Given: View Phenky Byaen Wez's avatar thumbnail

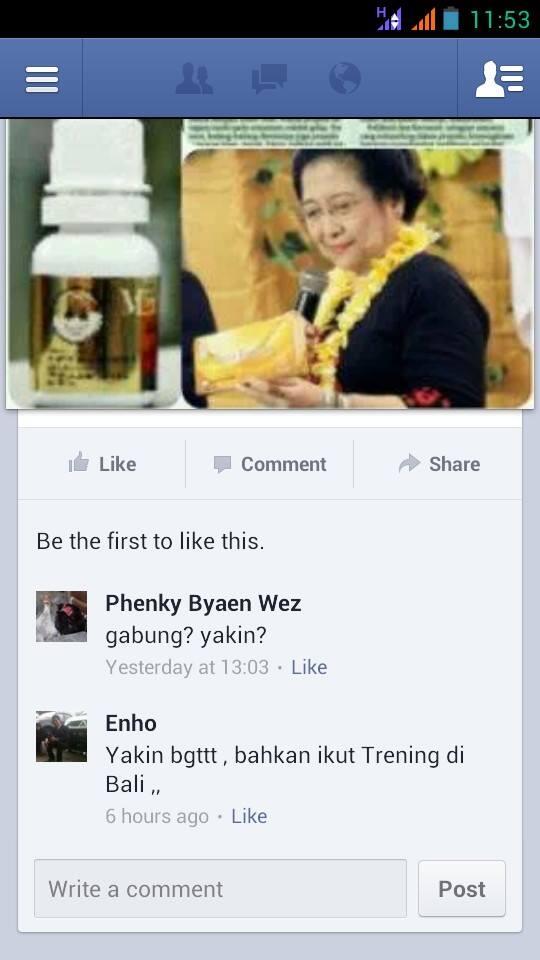Looking at the screenshot, I should (61, 616).
